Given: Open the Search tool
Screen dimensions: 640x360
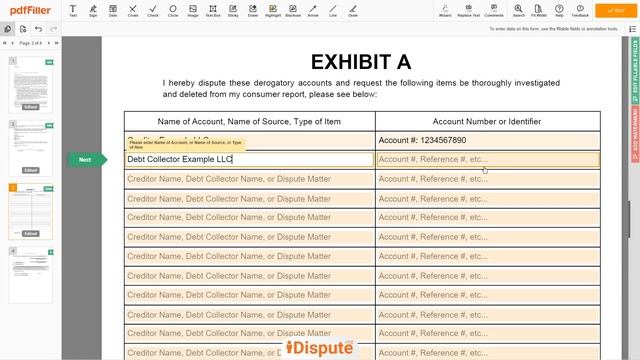Looking at the screenshot, I should pyautogui.click(x=518, y=11).
